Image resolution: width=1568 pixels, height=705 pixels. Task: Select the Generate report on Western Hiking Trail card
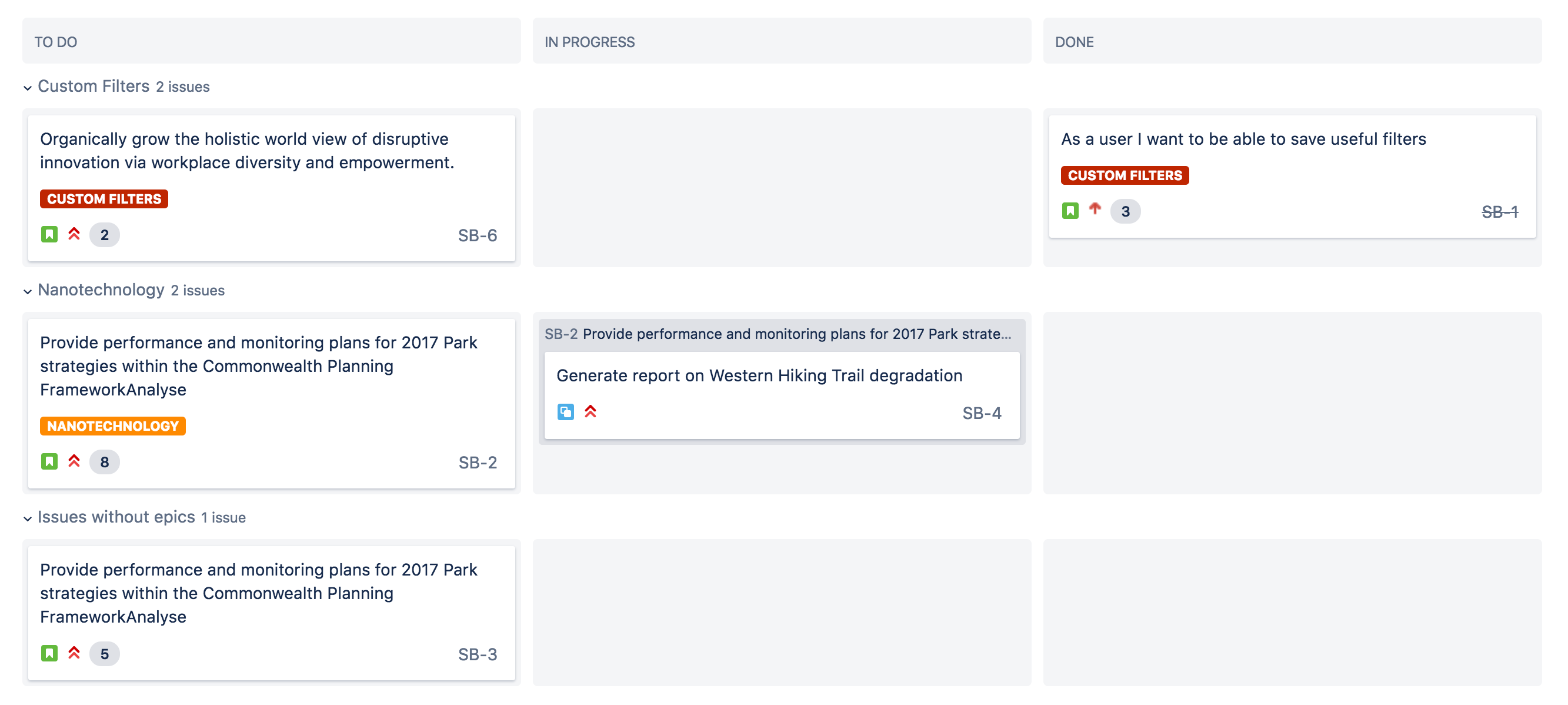(x=782, y=394)
